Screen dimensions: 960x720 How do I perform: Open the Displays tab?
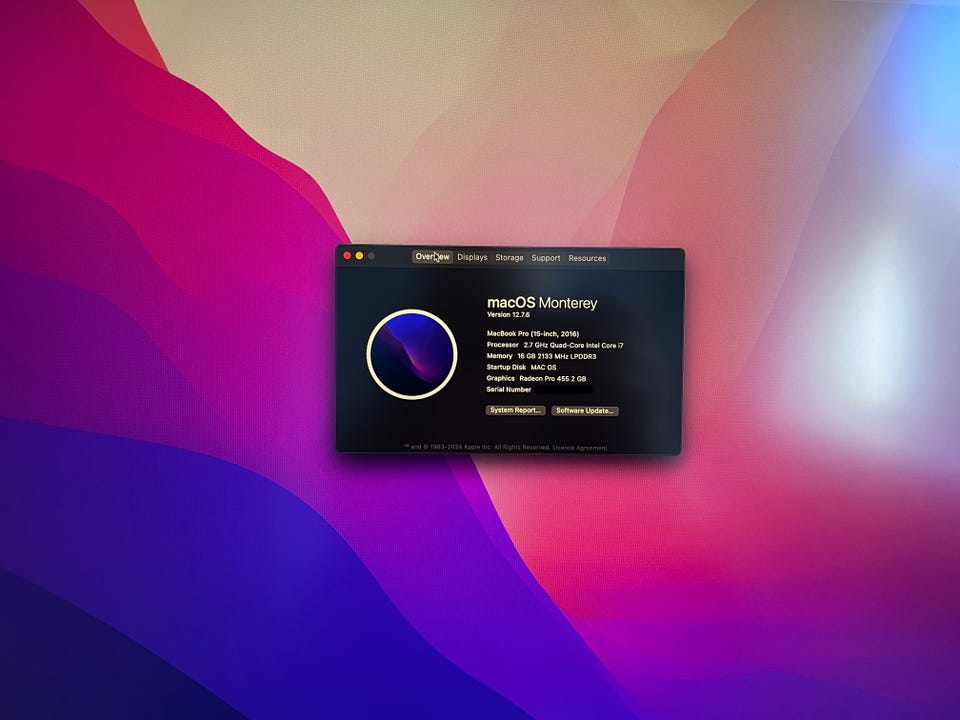(472, 257)
